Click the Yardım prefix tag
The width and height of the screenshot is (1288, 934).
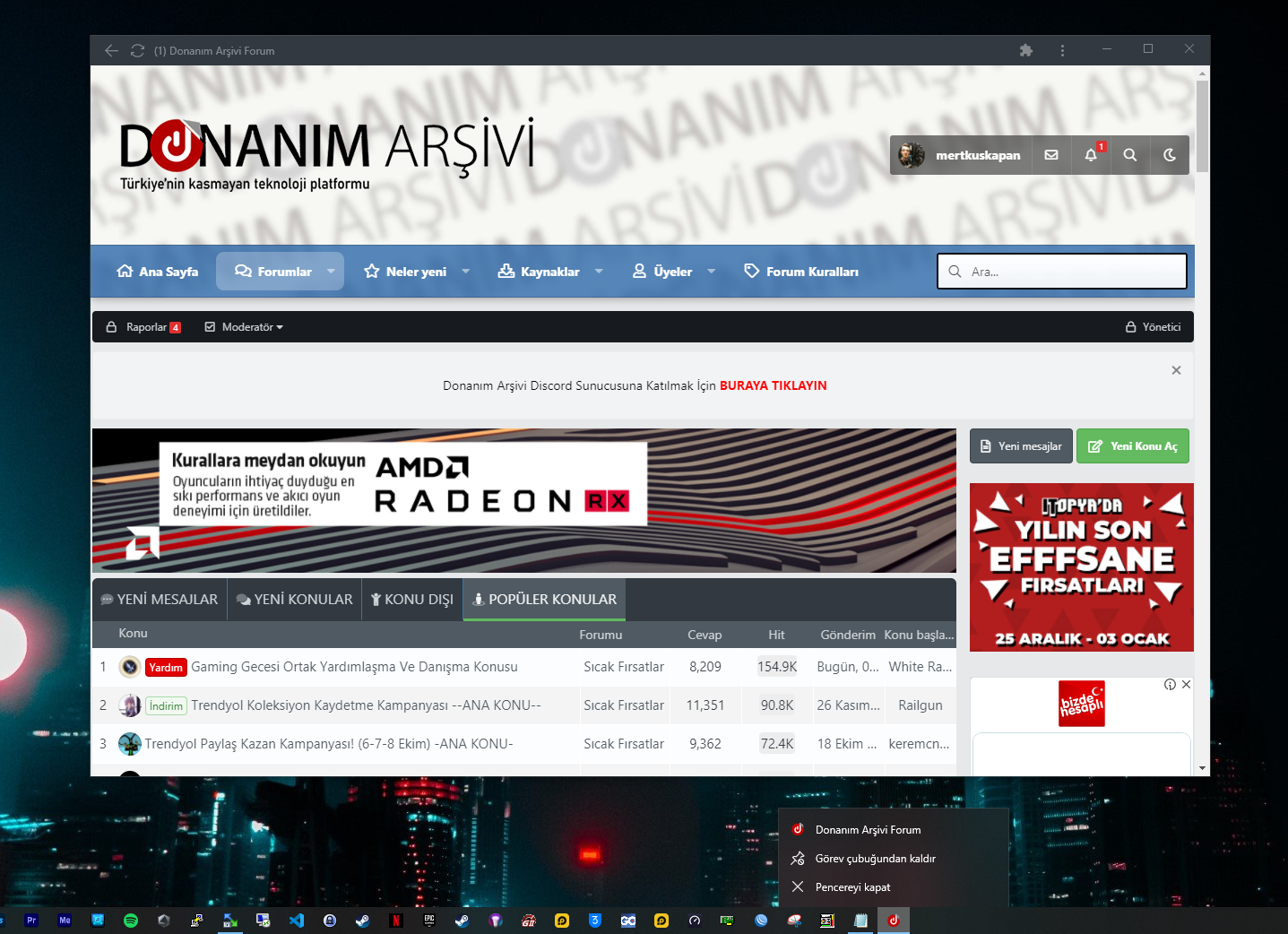166,667
